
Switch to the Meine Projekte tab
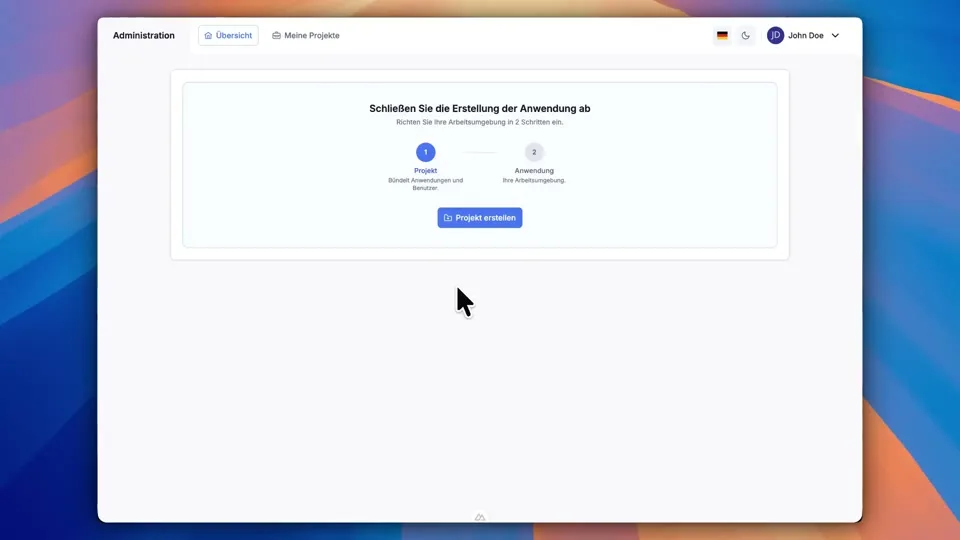306,36
